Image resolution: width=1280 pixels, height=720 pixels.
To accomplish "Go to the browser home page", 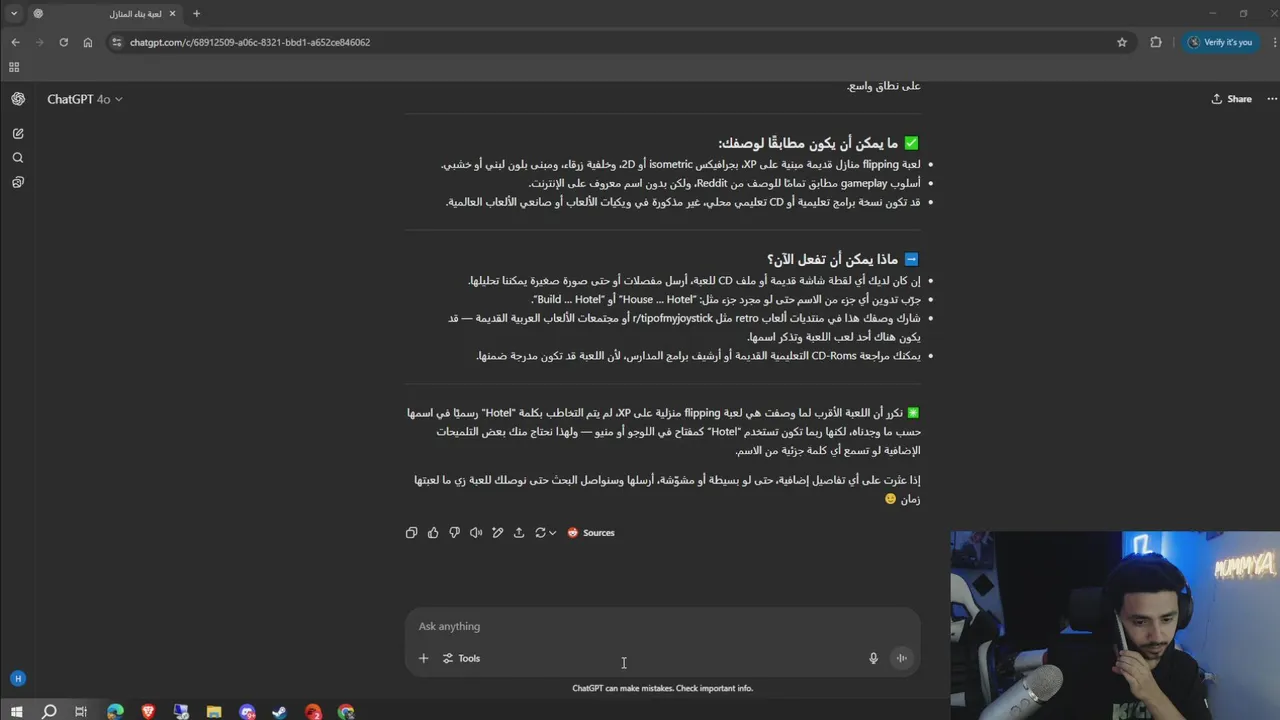I will pyautogui.click(x=88, y=42).
